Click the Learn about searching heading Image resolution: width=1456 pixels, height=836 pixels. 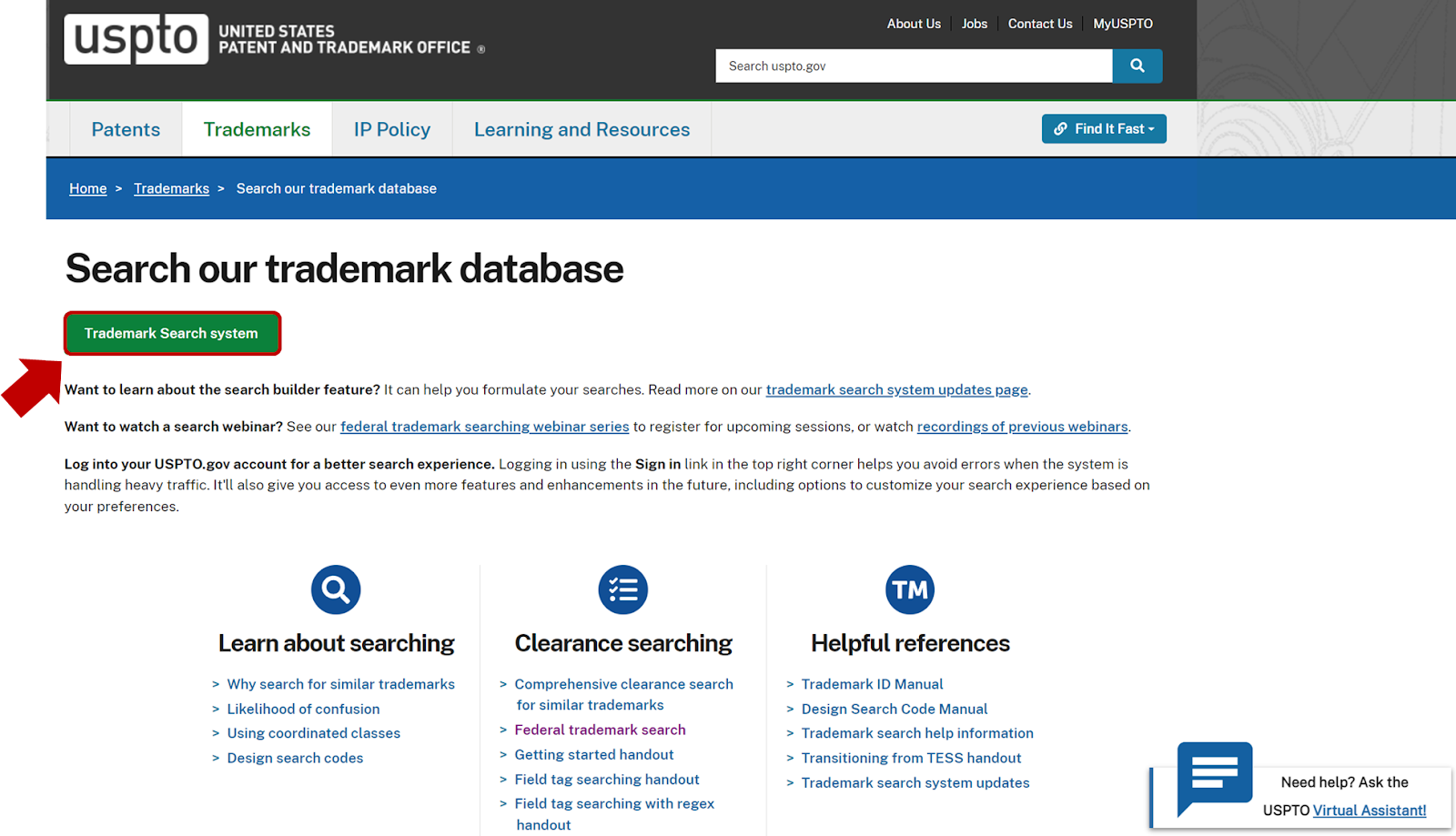336,643
